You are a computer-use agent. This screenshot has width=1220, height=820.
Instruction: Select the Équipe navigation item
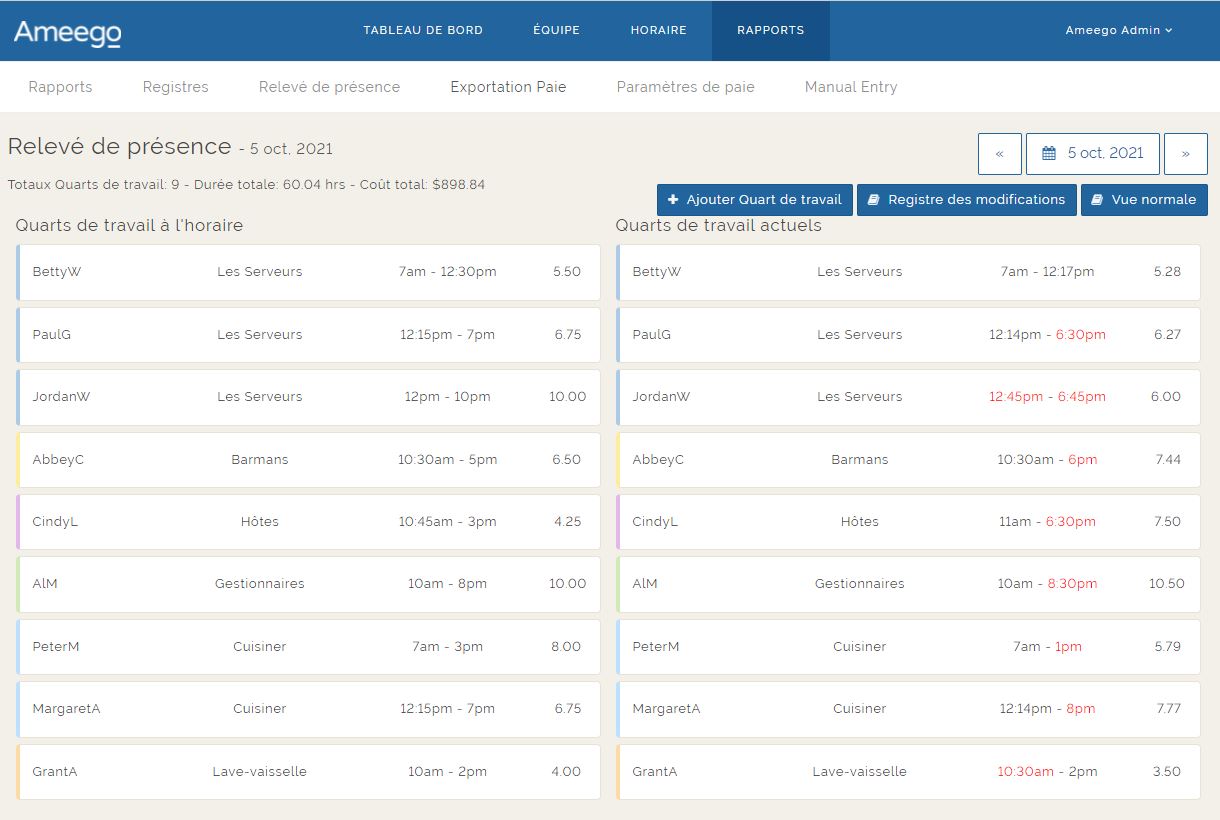[556, 30]
